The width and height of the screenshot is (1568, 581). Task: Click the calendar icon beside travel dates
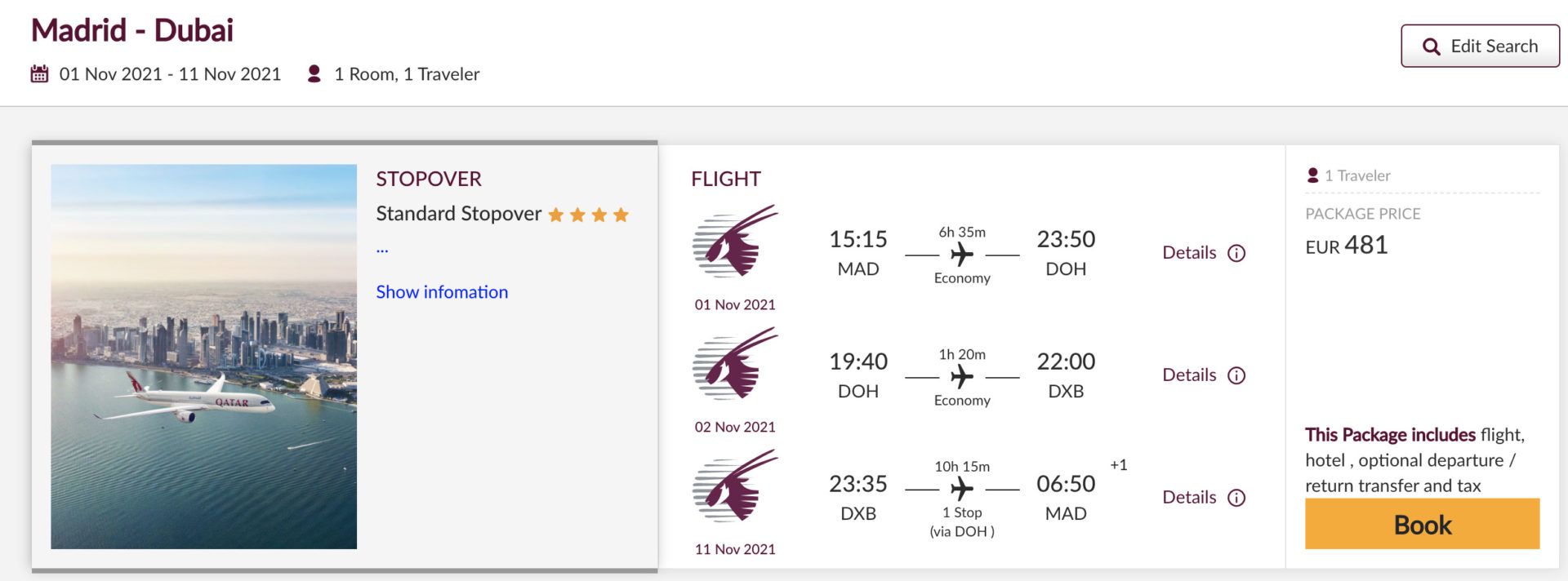[x=39, y=74]
